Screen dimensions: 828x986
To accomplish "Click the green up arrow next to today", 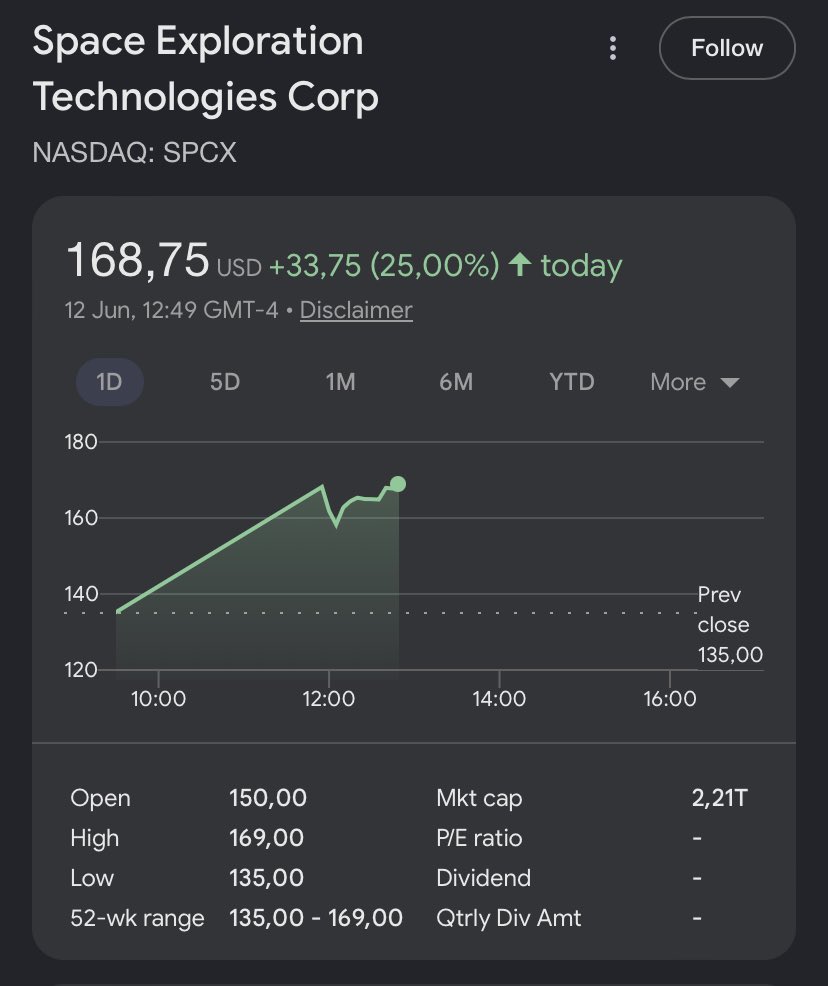I will (520, 264).
